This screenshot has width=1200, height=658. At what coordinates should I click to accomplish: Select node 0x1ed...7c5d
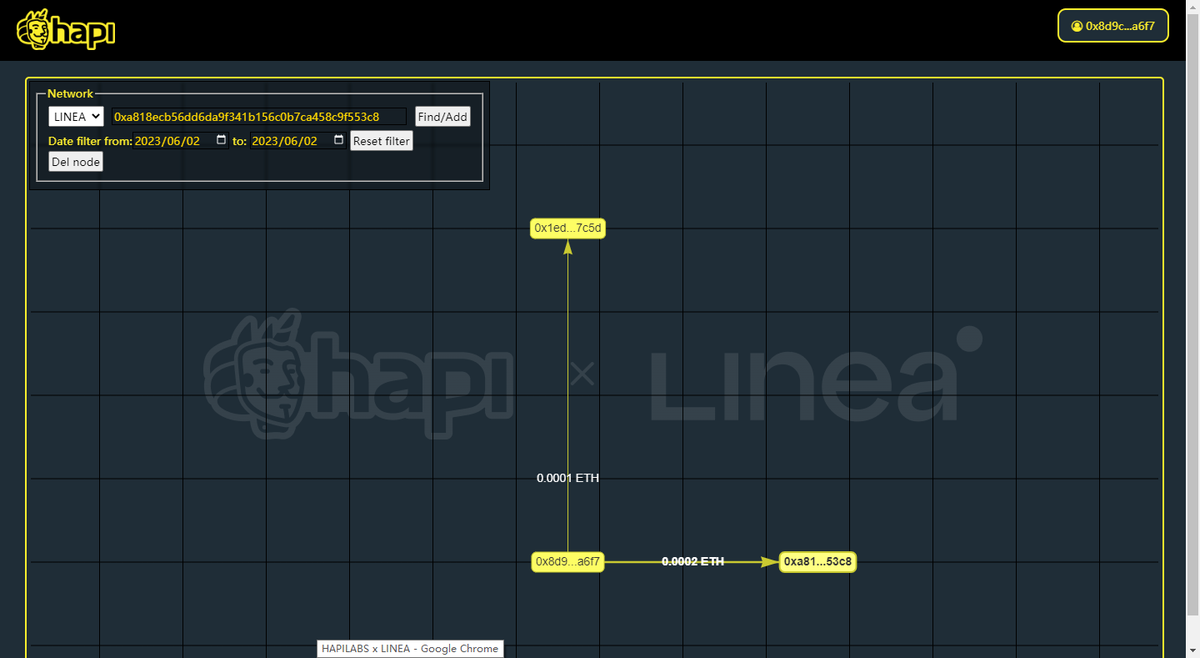coord(568,229)
